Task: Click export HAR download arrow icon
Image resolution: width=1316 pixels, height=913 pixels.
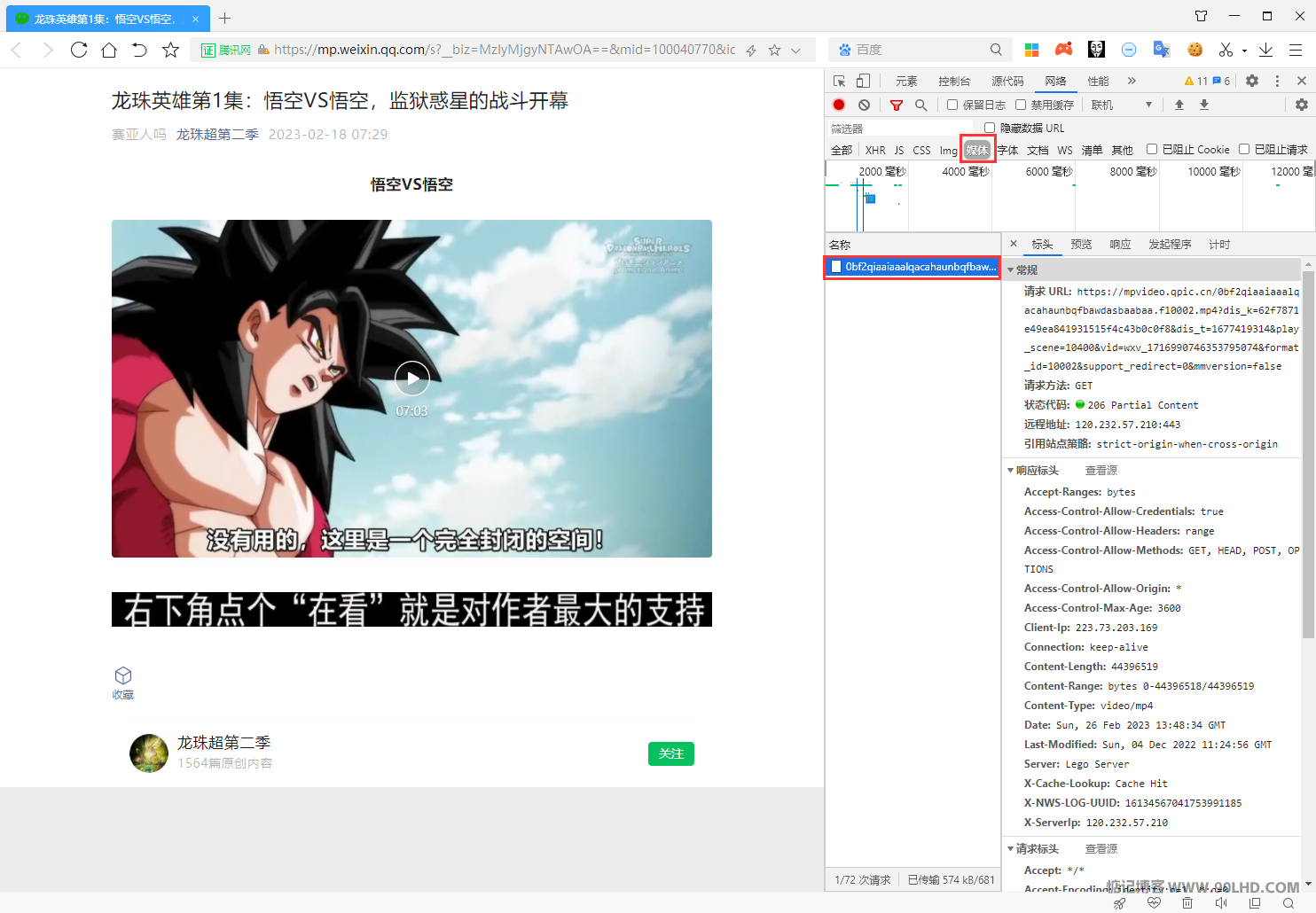Action: coord(1204,105)
